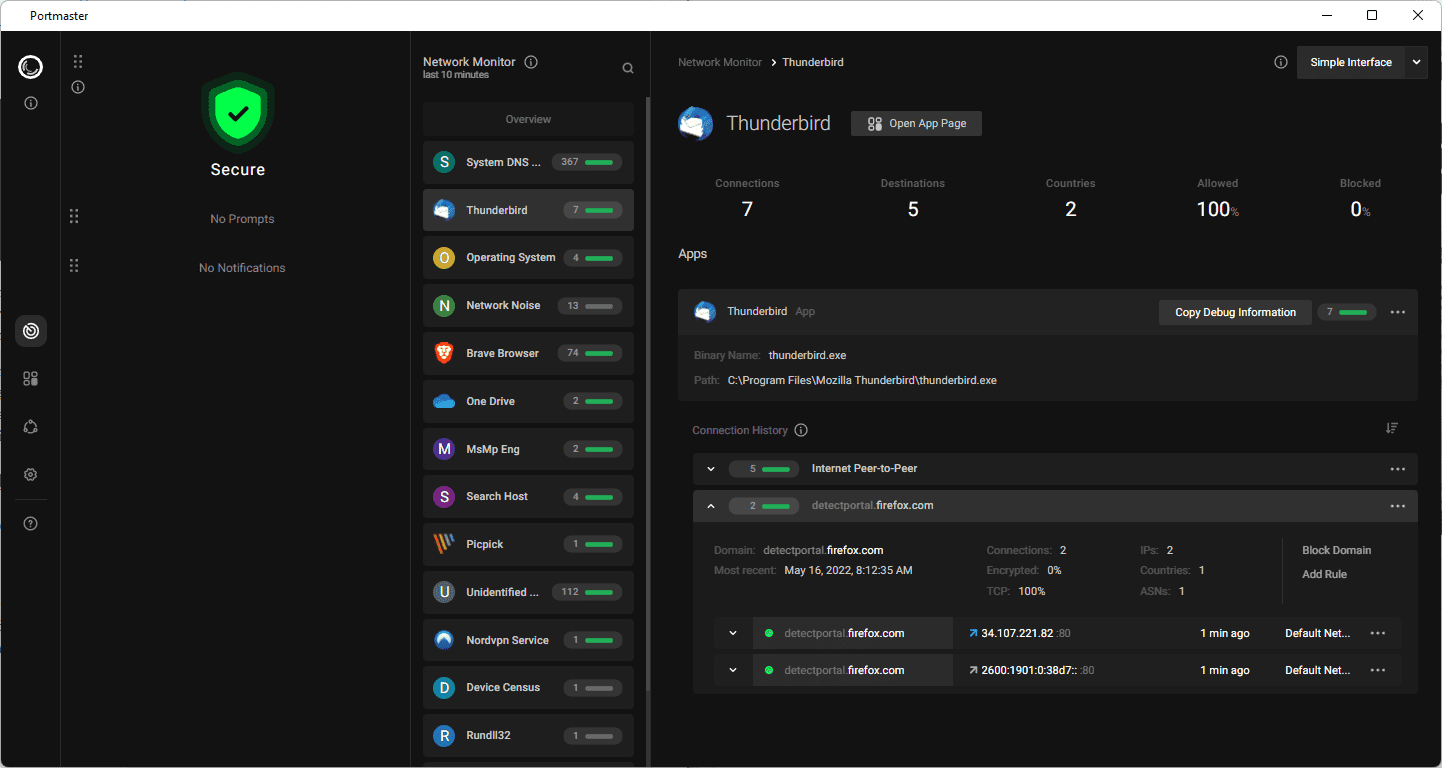Click the green Secure shield icon
The height and width of the screenshot is (768, 1442).
238,112
